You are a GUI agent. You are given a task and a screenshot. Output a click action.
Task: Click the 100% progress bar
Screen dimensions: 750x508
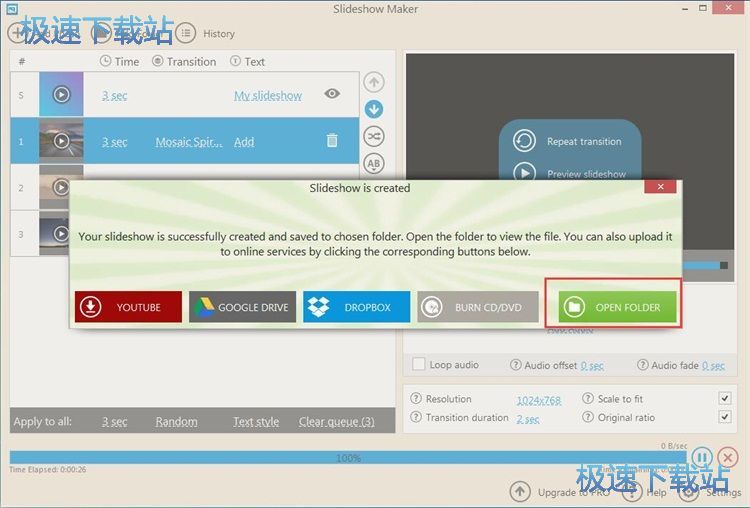pyautogui.click(x=348, y=457)
